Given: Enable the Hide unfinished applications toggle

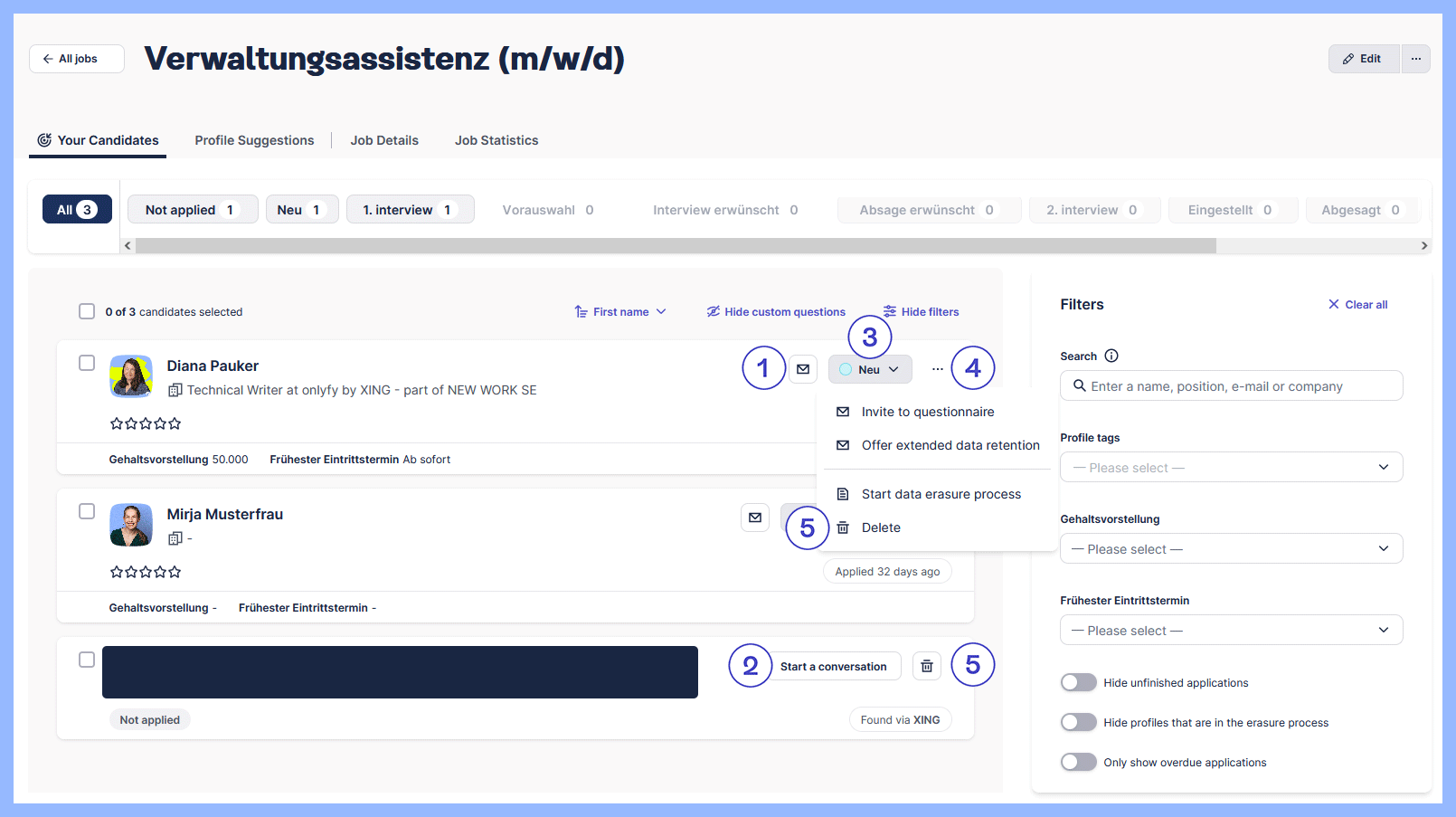Looking at the screenshot, I should 1078,681.
